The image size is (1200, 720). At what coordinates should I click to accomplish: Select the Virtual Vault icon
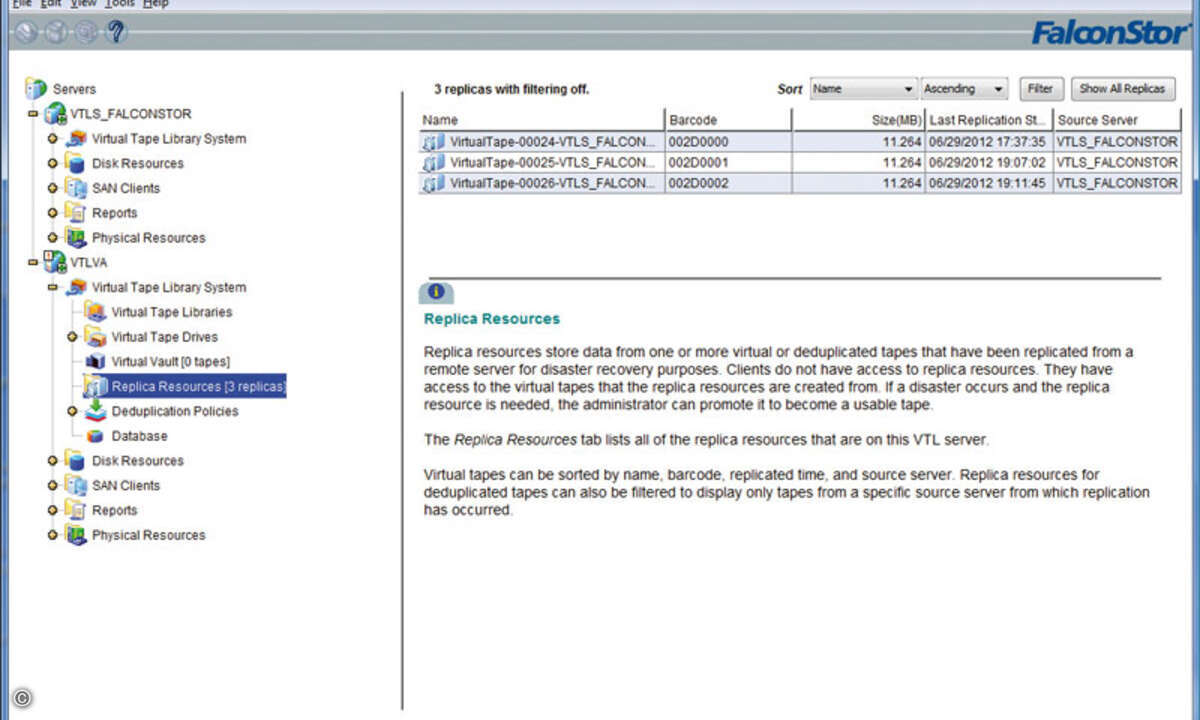(95, 361)
